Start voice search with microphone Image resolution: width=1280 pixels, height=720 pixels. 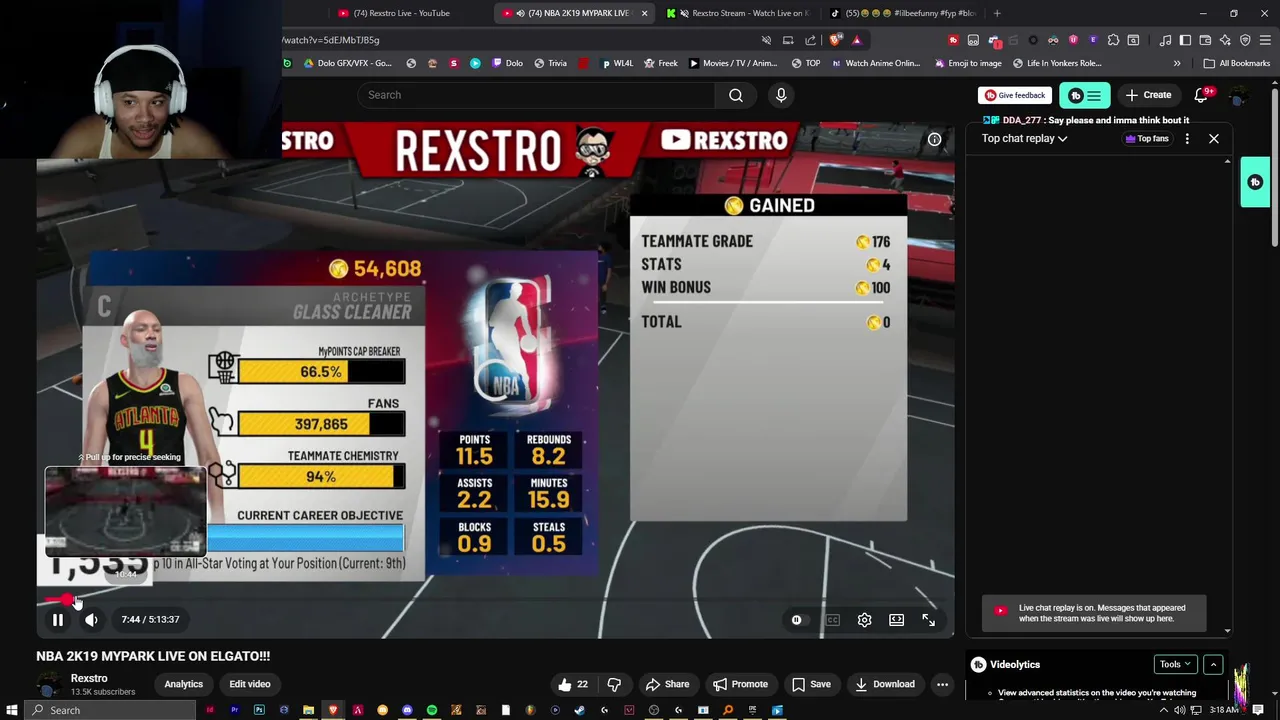click(x=781, y=95)
